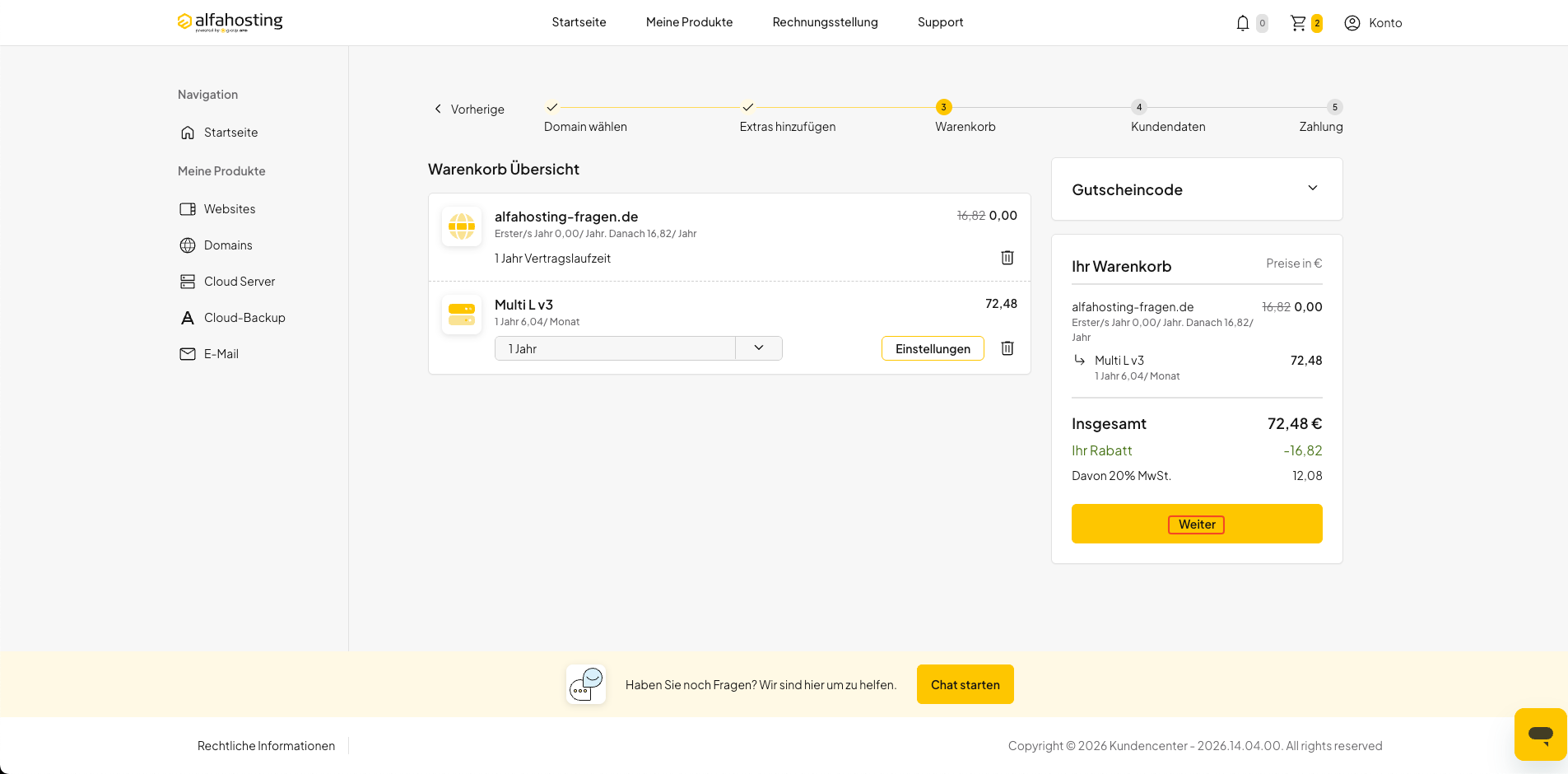Open Cloud-Backup in the sidebar
1568x774 pixels.
pos(244,318)
